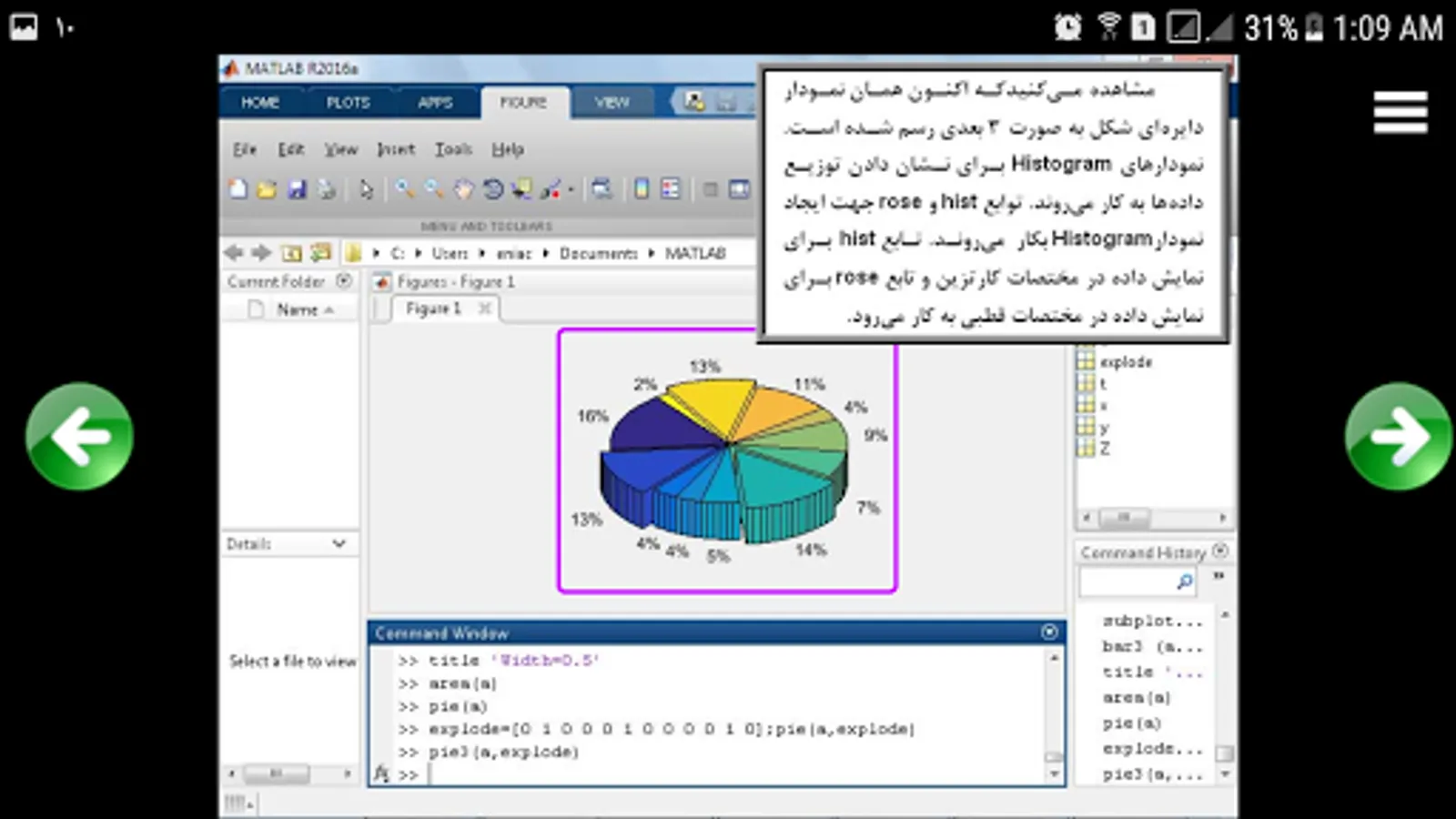Click the Up One Level folder icon

pyautogui.click(x=291, y=253)
